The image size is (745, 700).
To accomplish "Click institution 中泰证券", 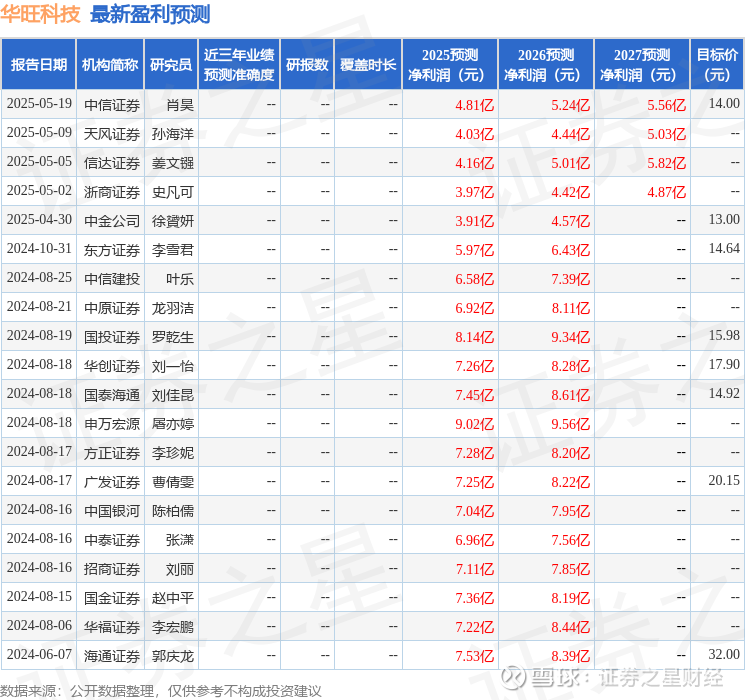I will click(x=112, y=540).
